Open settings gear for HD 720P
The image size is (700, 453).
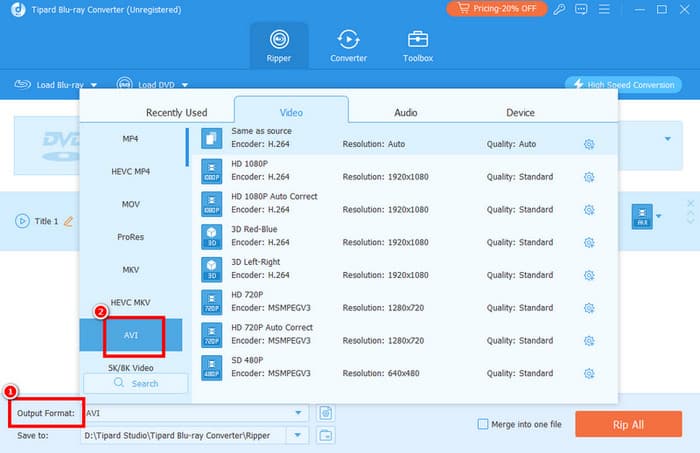tap(589, 308)
